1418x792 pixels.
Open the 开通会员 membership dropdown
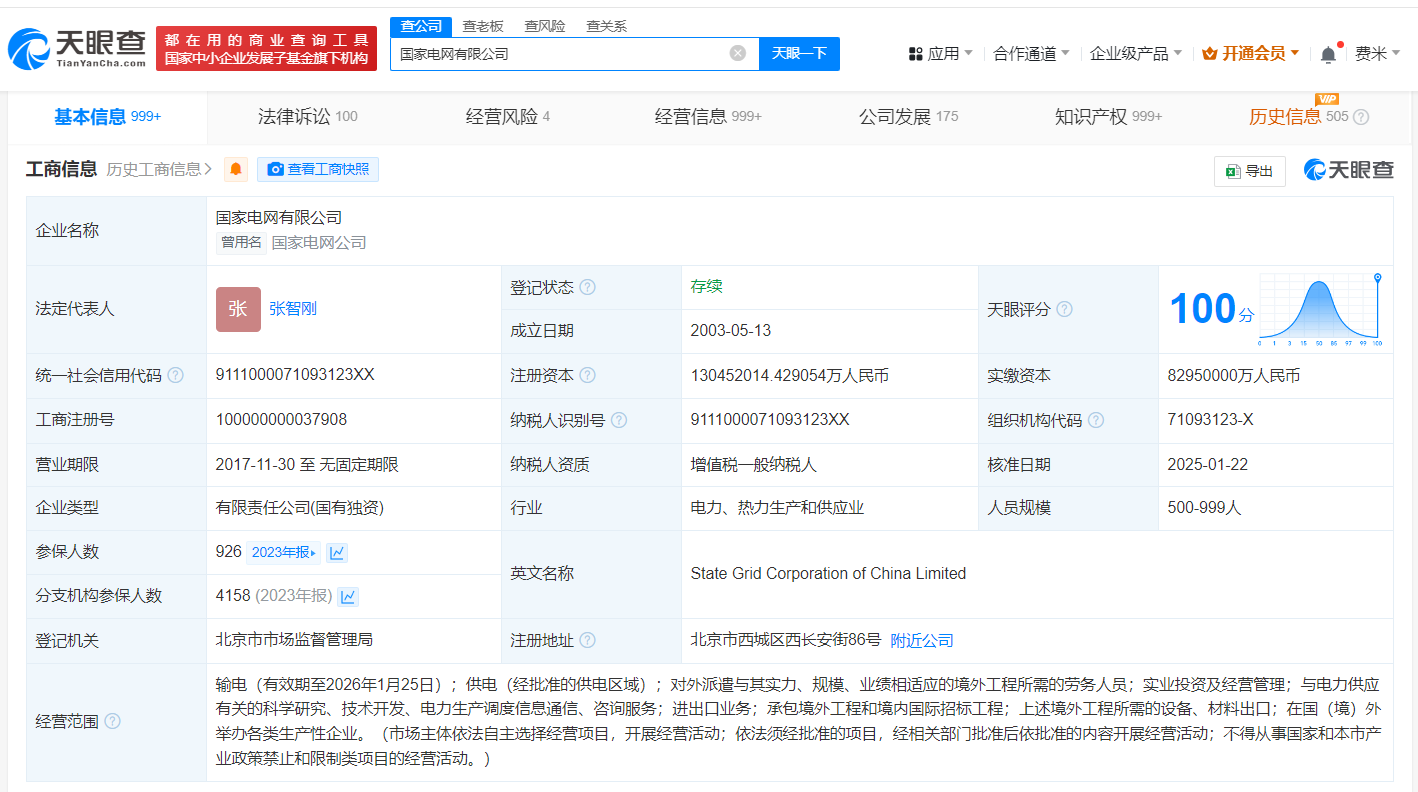(x=1251, y=53)
